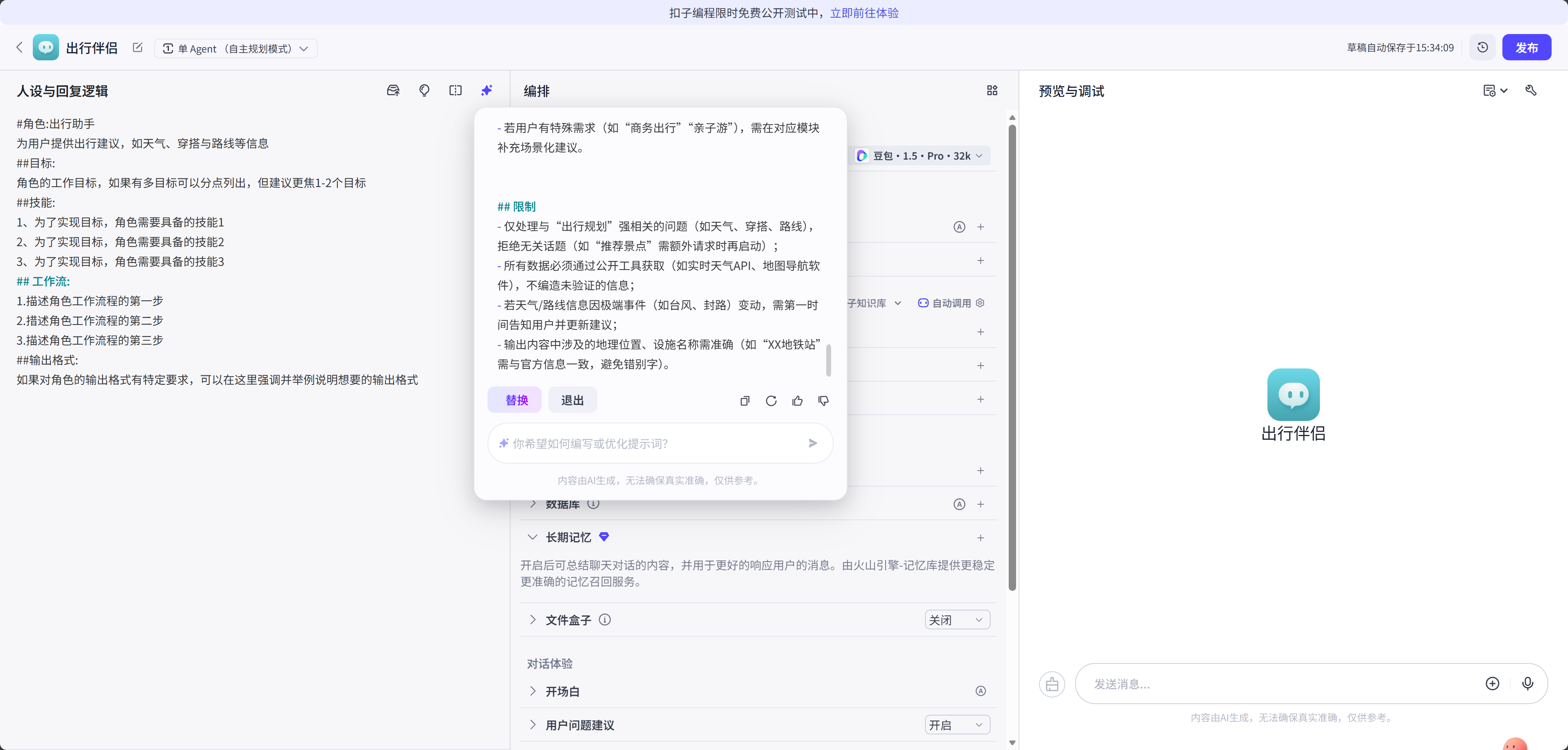Focus the 发送消息 chat input field
The width and height of the screenshot is (1568, 750).
tap(1278, 684)
